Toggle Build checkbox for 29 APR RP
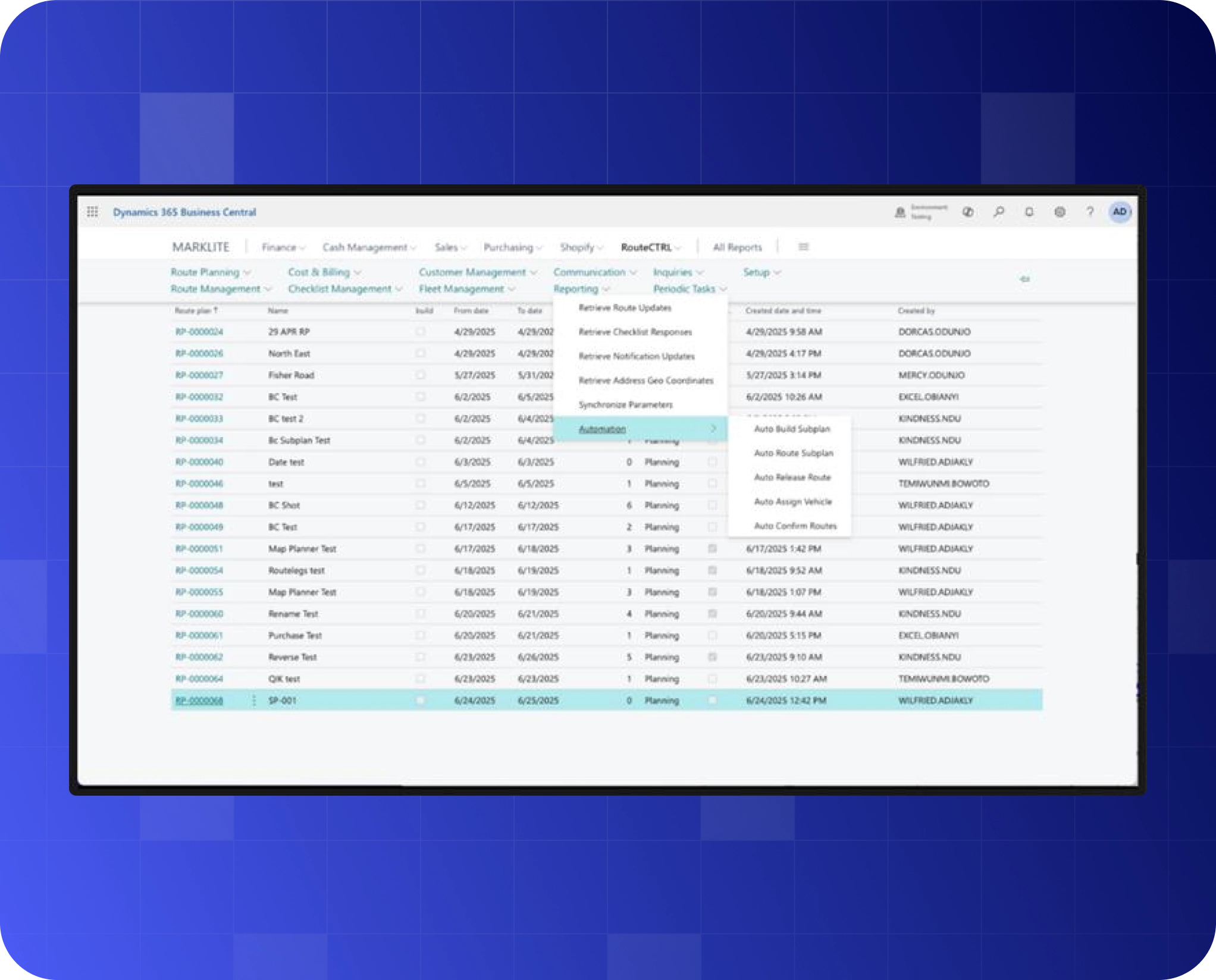The height and width of the screenshot is (980, 1216). [x=421, y=332]
